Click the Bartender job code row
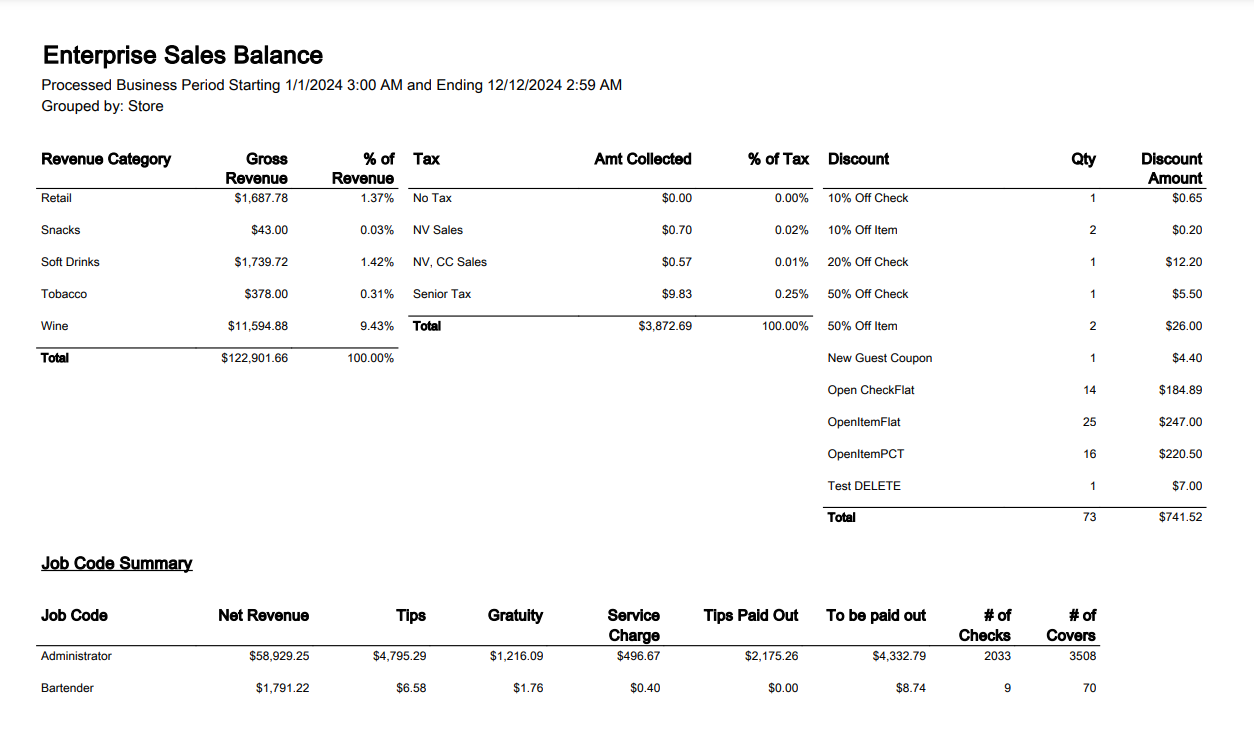Screen dimensions: 1254x735 [67, 688]
